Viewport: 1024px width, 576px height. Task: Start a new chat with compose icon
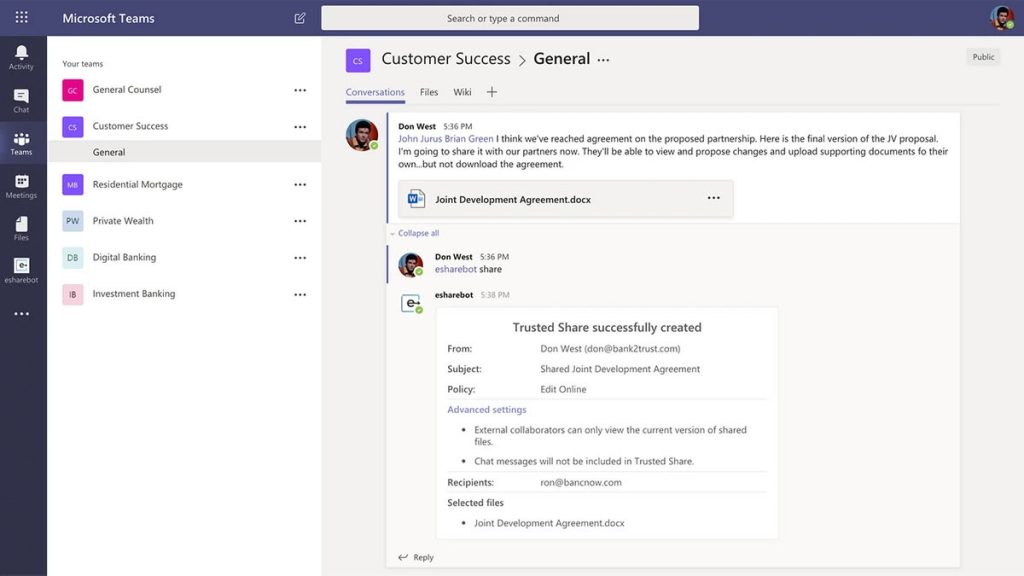(x=299, y=17)
